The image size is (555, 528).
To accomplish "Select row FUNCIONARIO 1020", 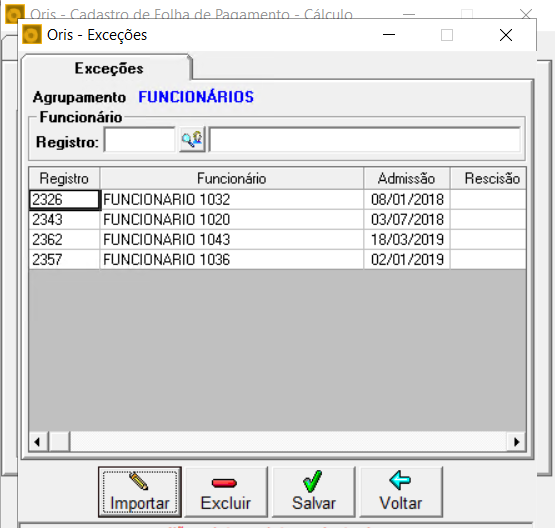I will [x=232, y=220].
